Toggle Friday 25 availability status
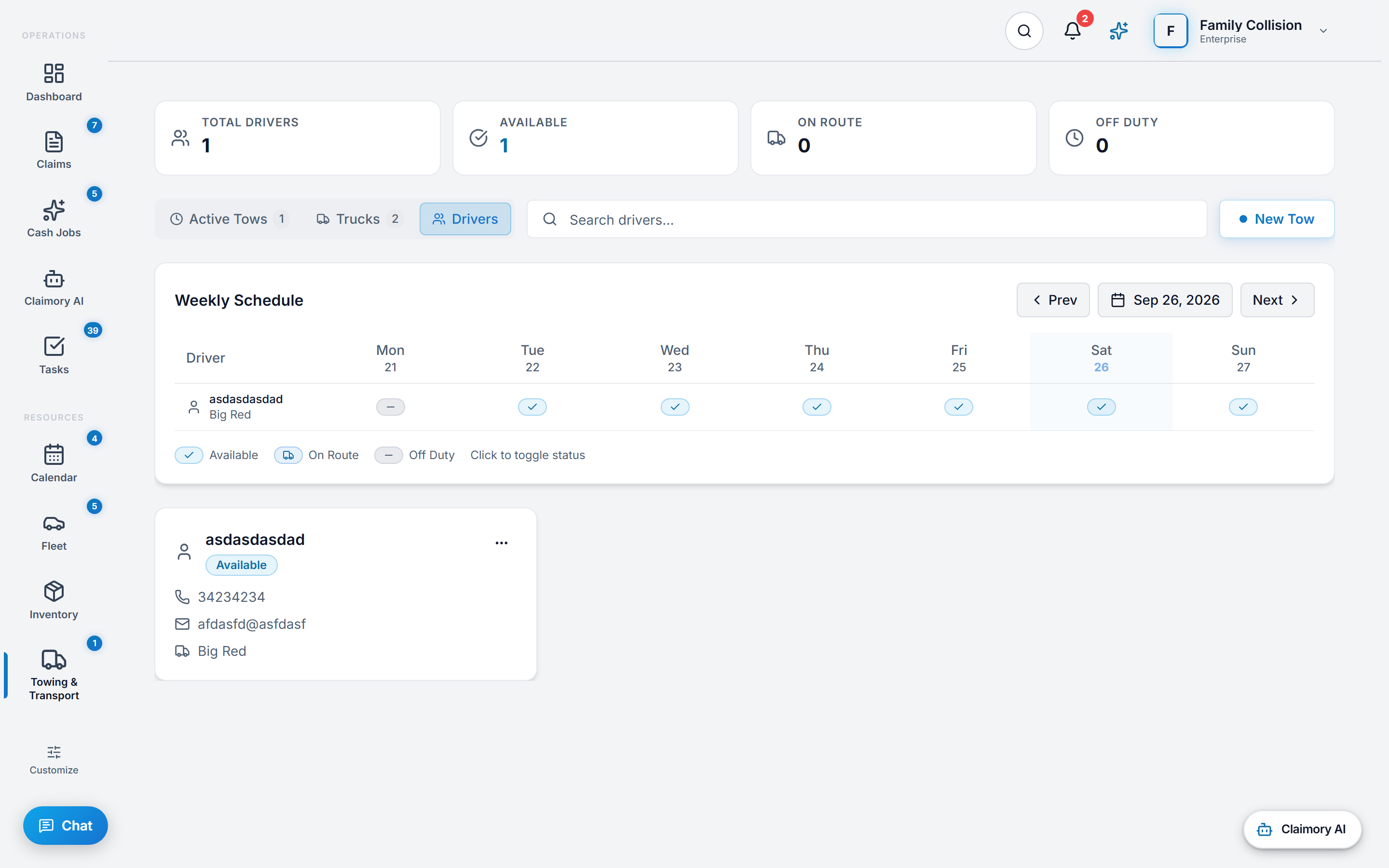 pyautogui.click(x=958, y=407)
